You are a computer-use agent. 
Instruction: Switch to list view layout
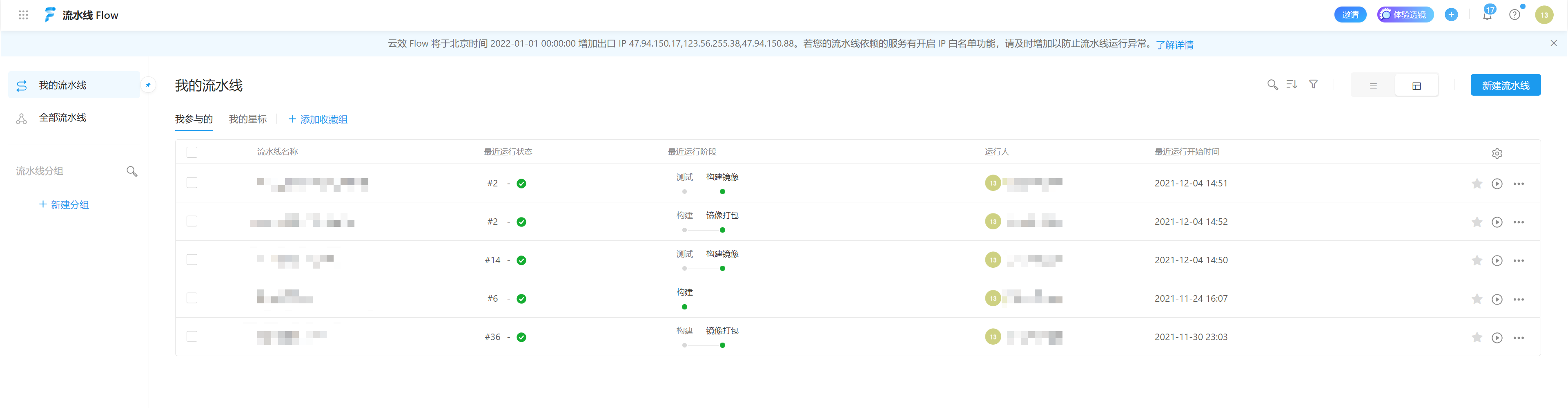pos(1372,86)
